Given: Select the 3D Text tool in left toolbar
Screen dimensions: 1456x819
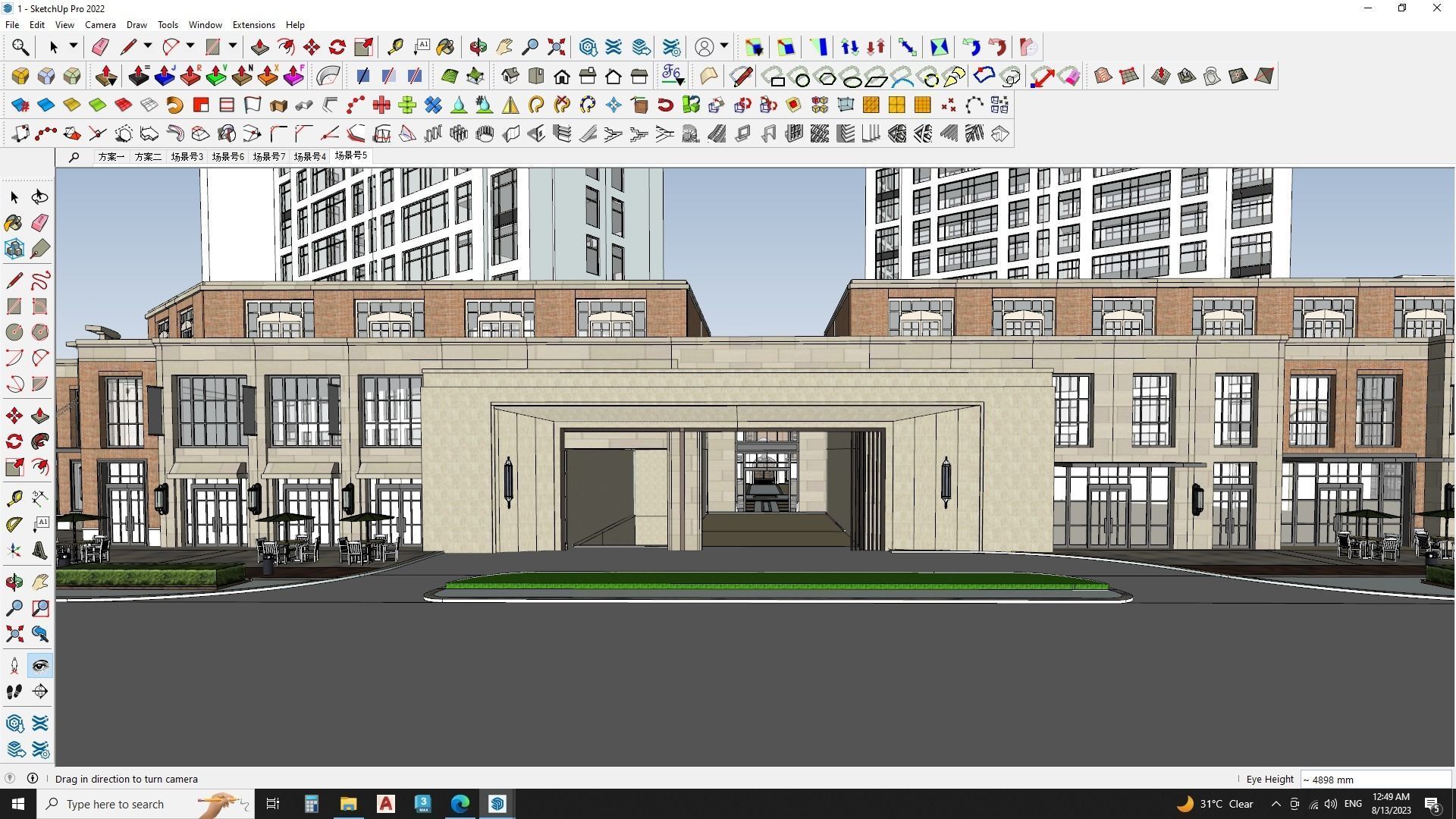Looking at the screenshot, I should [39, 550].
